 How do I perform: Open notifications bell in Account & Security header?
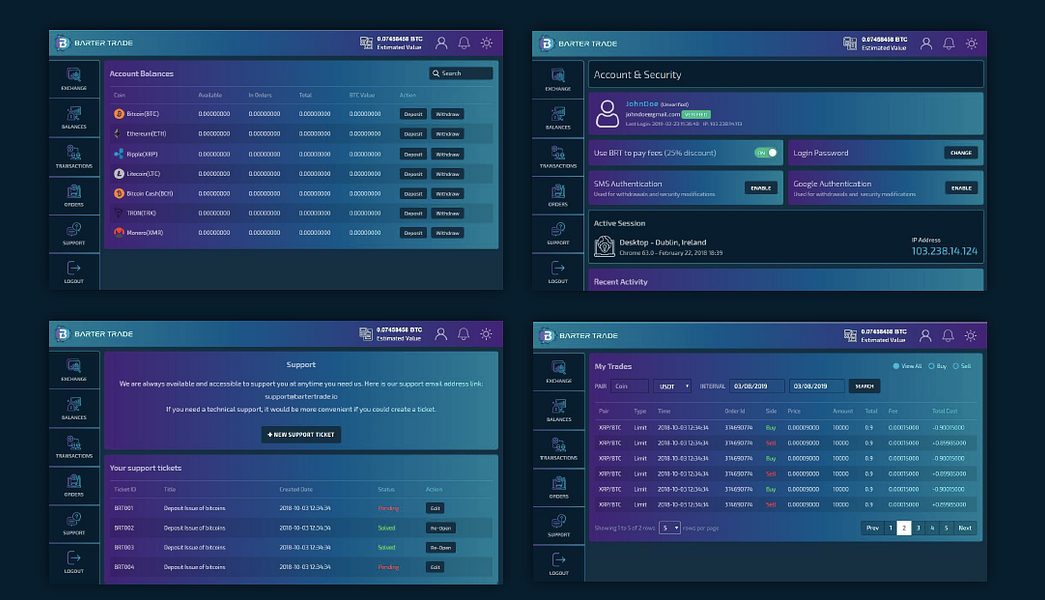948,44
